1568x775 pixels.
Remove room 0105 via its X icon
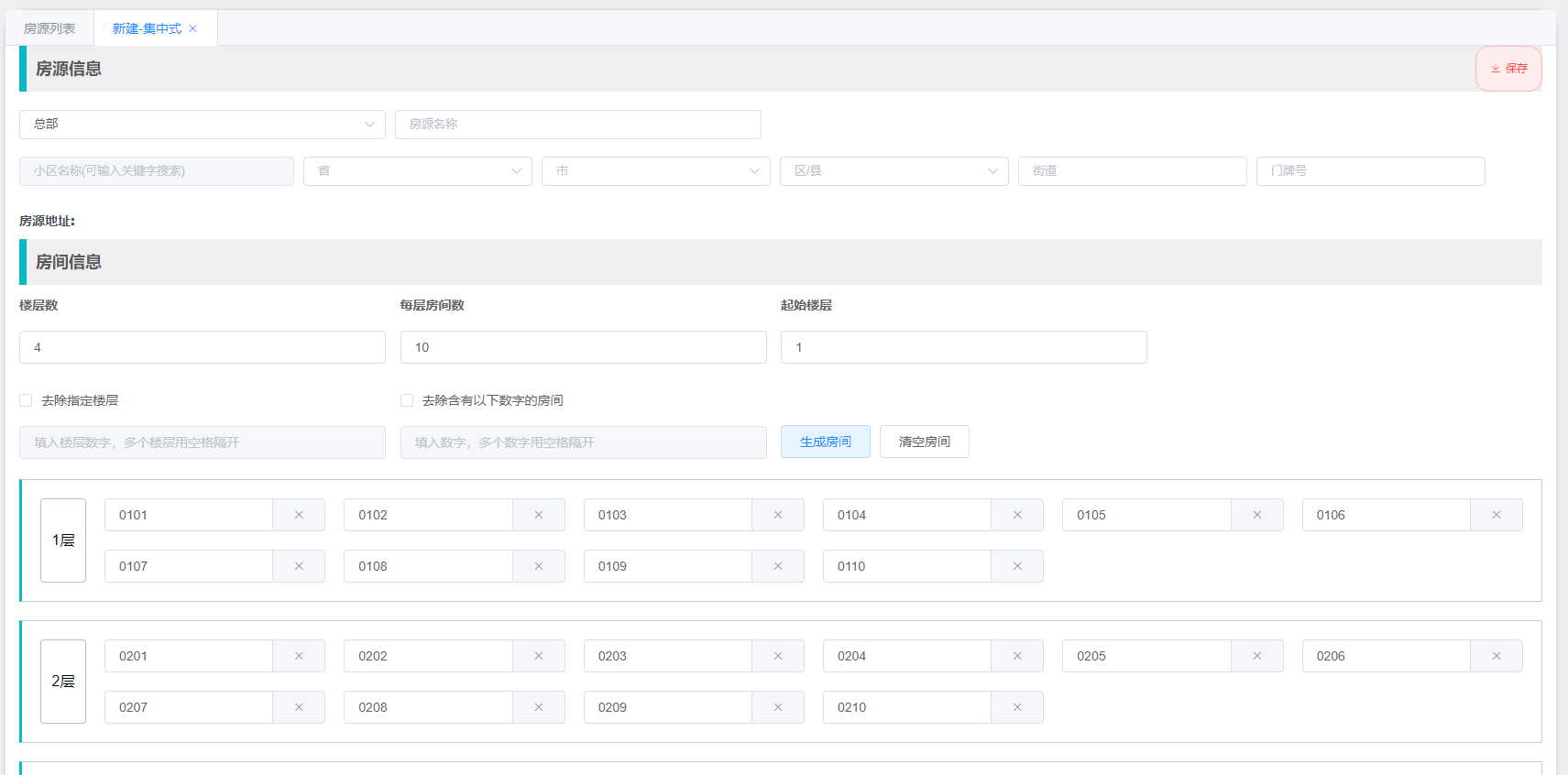point(1257,515)
